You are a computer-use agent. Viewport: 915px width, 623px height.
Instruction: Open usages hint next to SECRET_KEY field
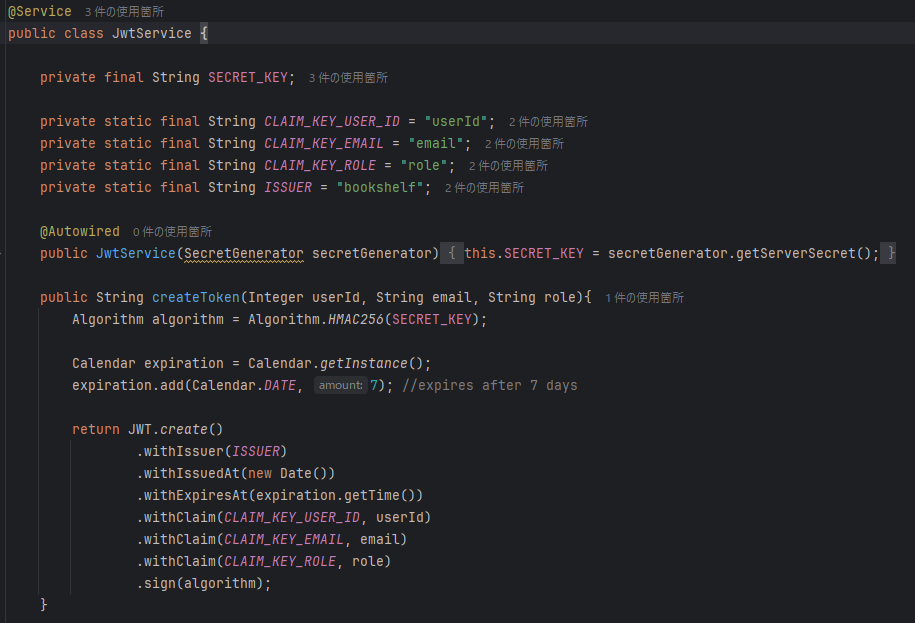pyautogui.click(x=348, y=78)
